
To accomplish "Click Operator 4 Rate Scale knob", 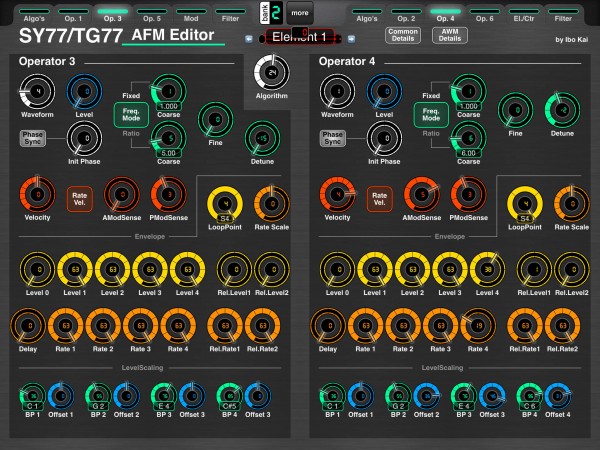I will coord(572,204).
